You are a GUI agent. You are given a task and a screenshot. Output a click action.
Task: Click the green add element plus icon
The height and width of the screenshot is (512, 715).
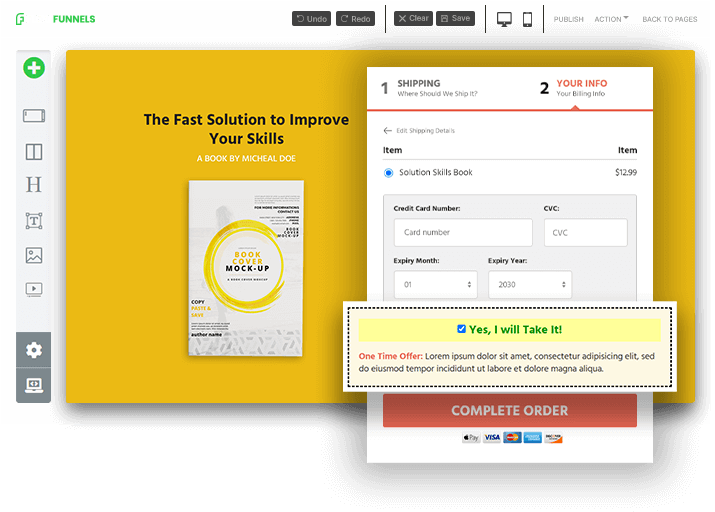(x=34, y=68)
